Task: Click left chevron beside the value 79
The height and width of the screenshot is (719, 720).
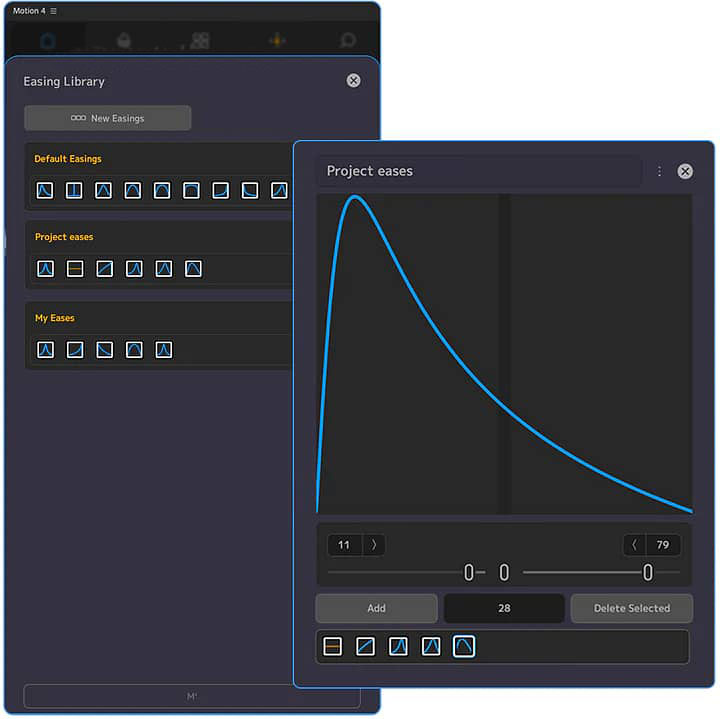Action: (x=634, y=545)
